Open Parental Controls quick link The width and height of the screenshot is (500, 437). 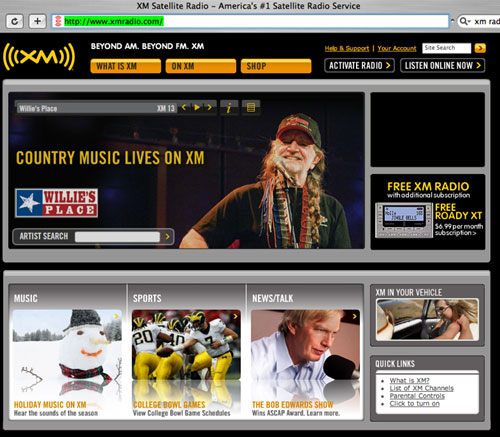pyautogui.click(x=417, y=396)
